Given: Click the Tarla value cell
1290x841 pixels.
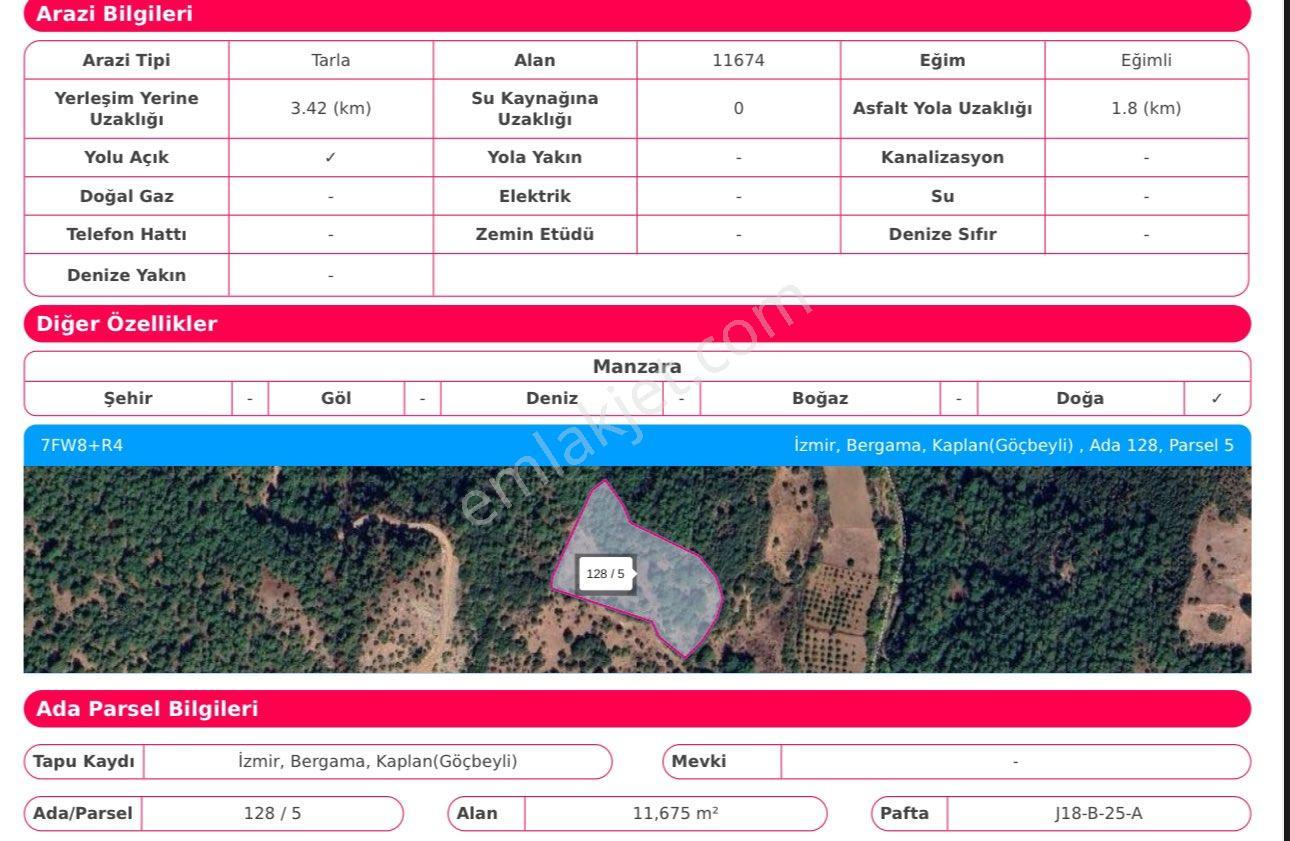Looking at the screenshot, I should pos(331,60).
